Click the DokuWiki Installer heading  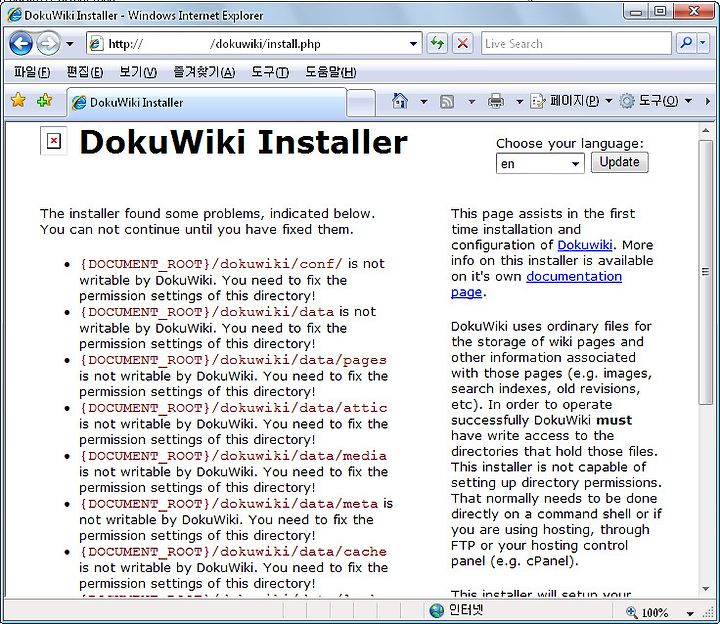coord(243,142)
